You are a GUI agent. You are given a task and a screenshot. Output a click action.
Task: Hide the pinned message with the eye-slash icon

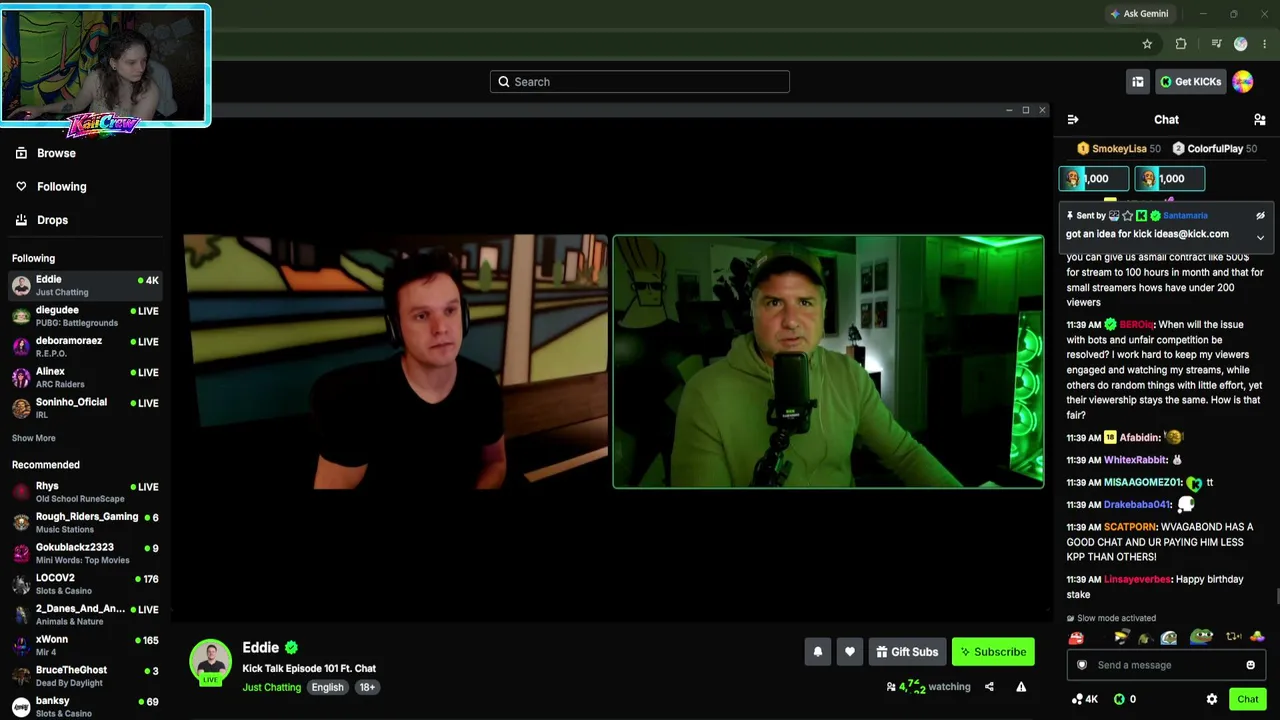tap(1260, 215)
